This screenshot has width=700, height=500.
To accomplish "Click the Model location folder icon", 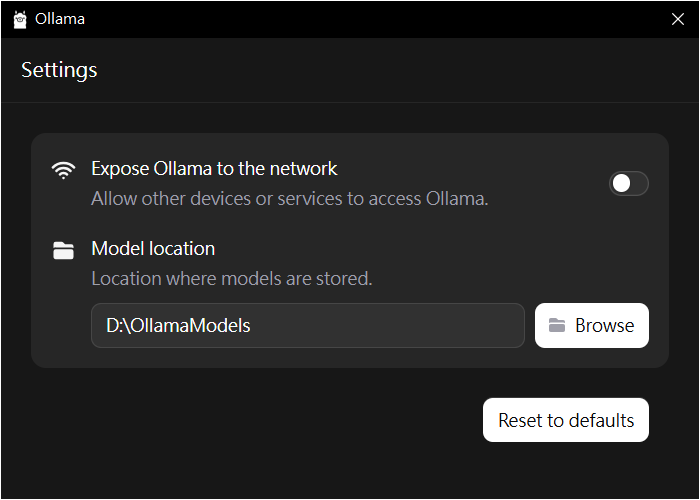I will click(63, 250).
